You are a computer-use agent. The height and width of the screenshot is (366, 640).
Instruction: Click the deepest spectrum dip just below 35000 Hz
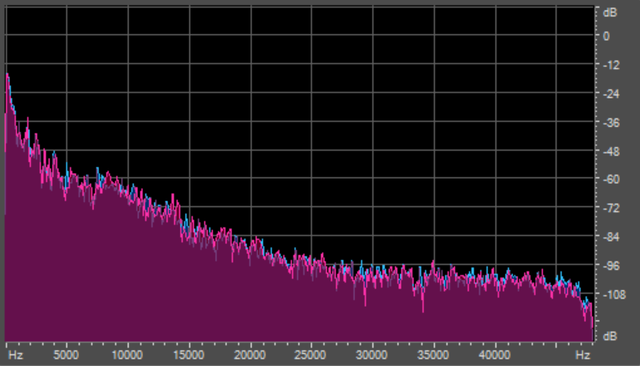click(x=423, y=311)
